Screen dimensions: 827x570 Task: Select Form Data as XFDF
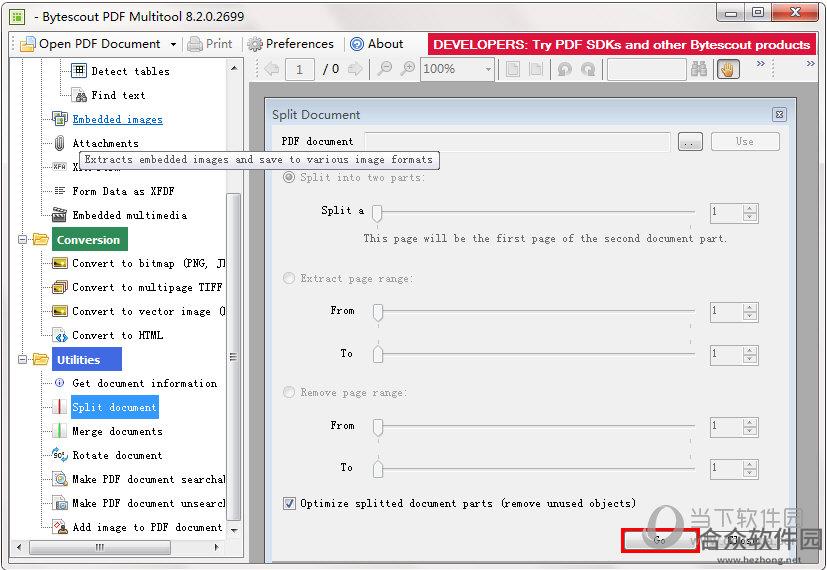tap(123, 191)
